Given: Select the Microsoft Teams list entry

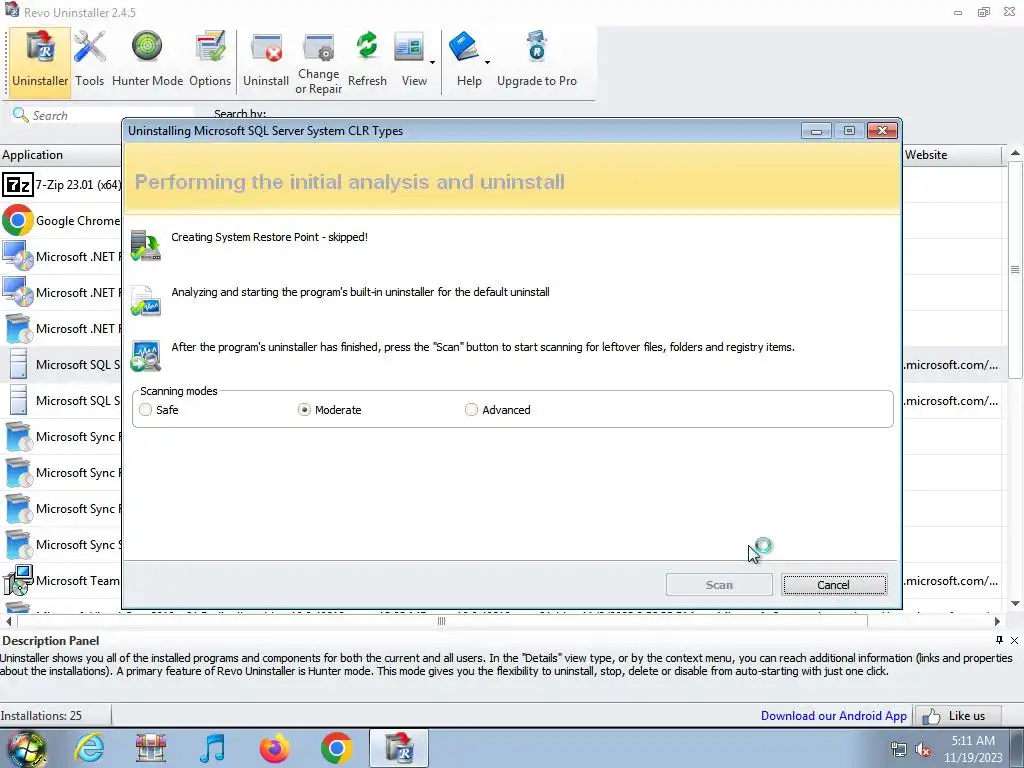Looking at the screenshot, I should (61, 581).
